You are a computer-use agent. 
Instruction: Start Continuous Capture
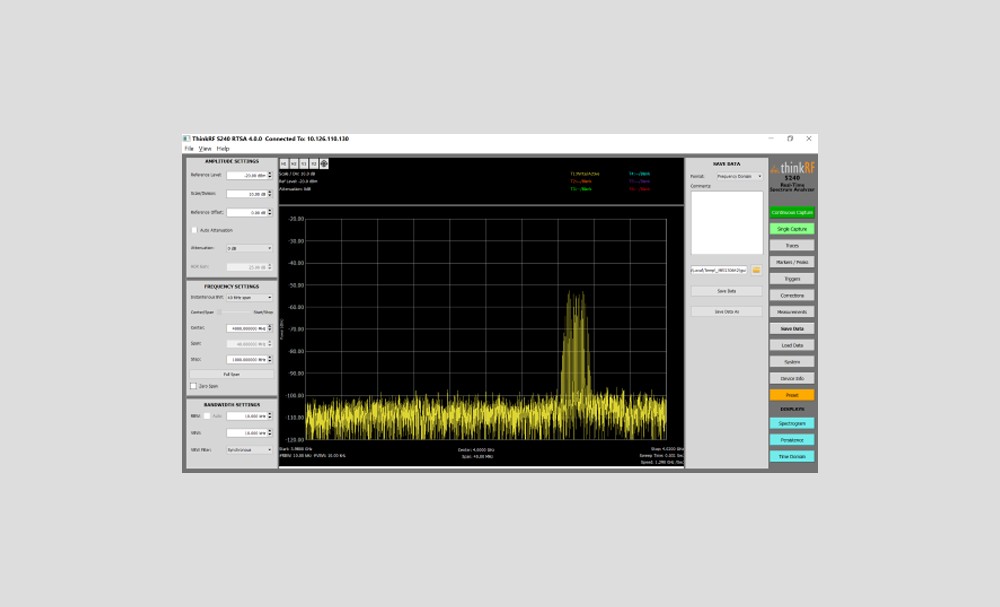point(791,212)
